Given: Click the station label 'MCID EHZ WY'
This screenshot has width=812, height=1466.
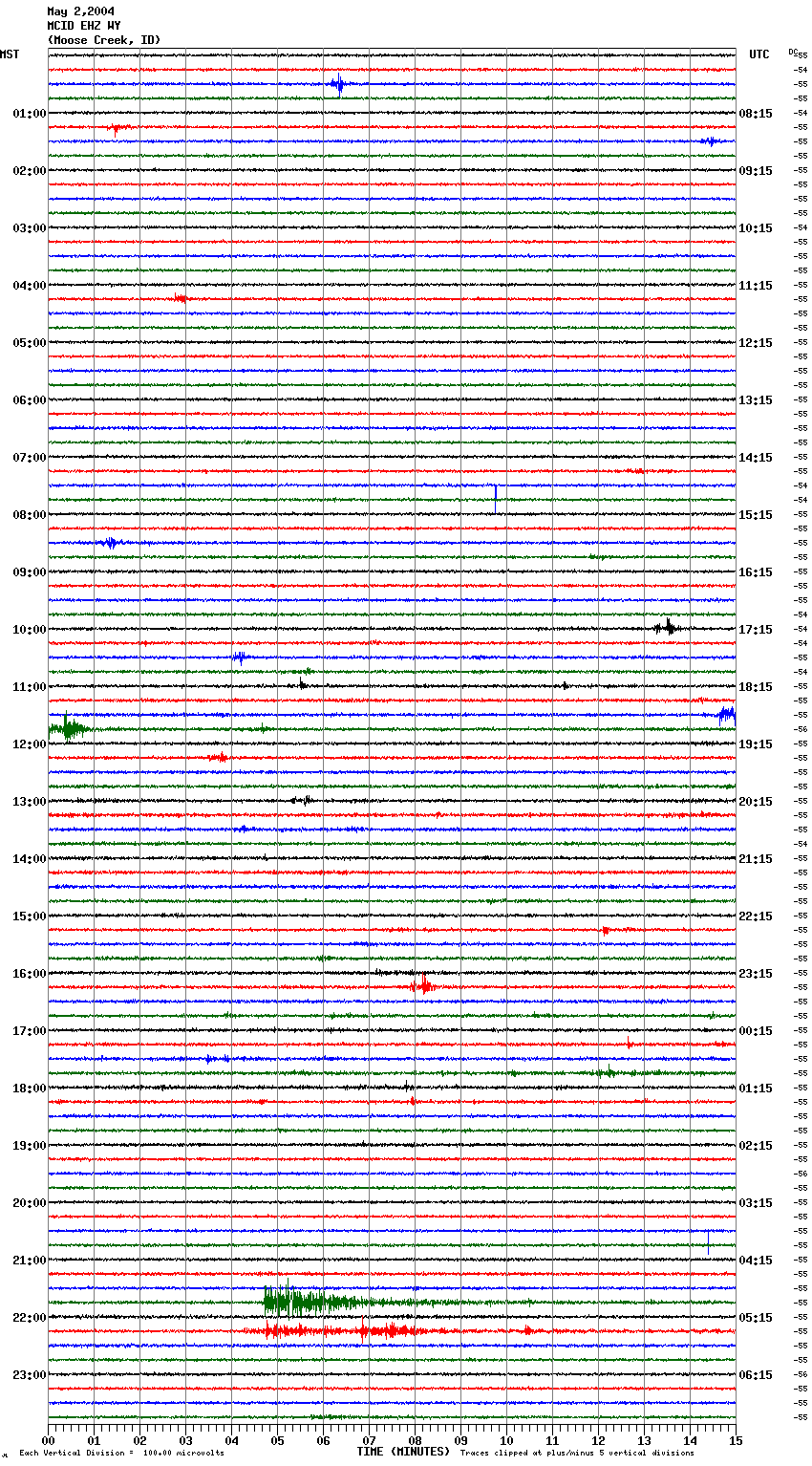Looking at the screenshot, I should click(x=84, y=26).
